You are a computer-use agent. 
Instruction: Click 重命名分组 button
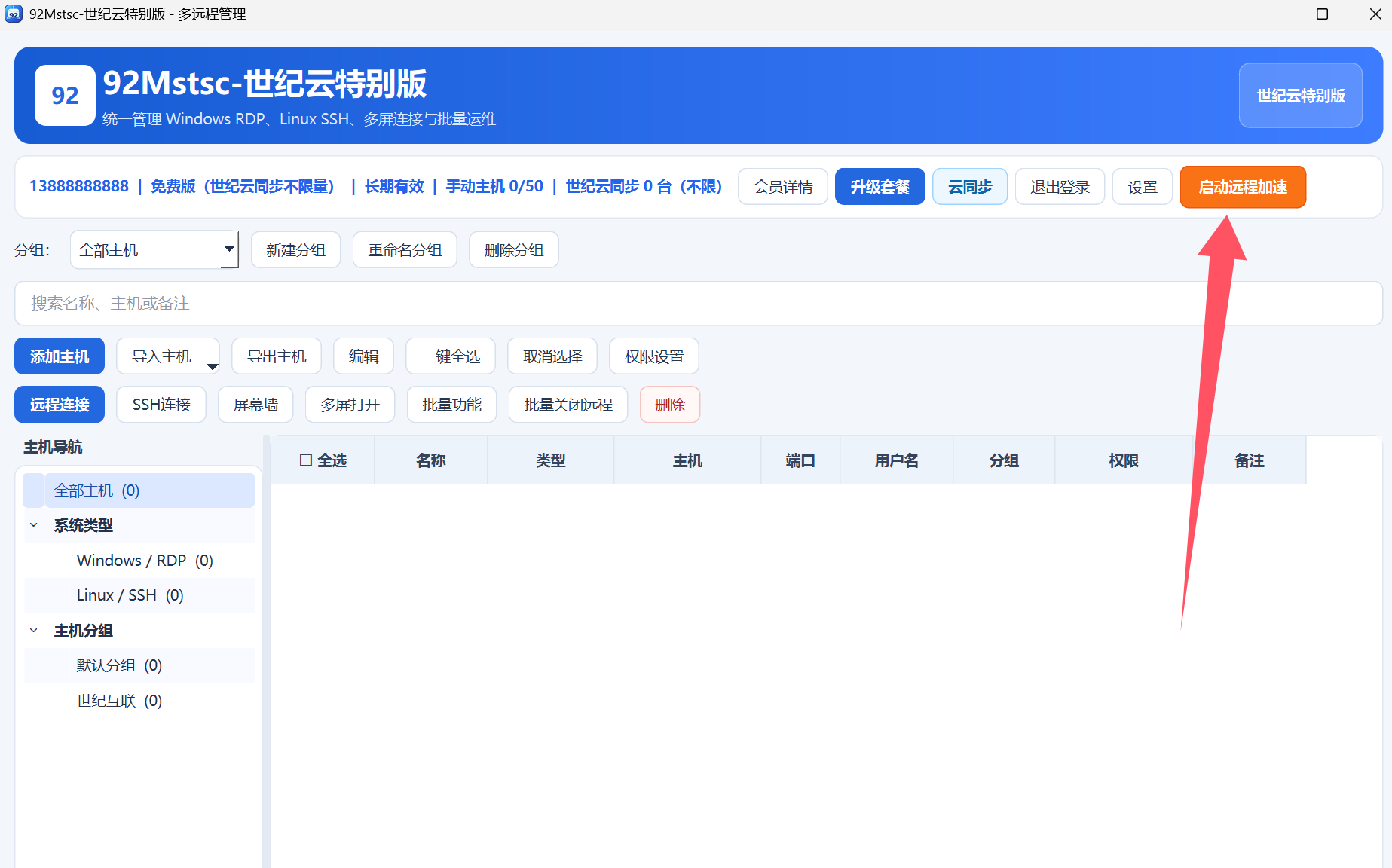(405, 250)
